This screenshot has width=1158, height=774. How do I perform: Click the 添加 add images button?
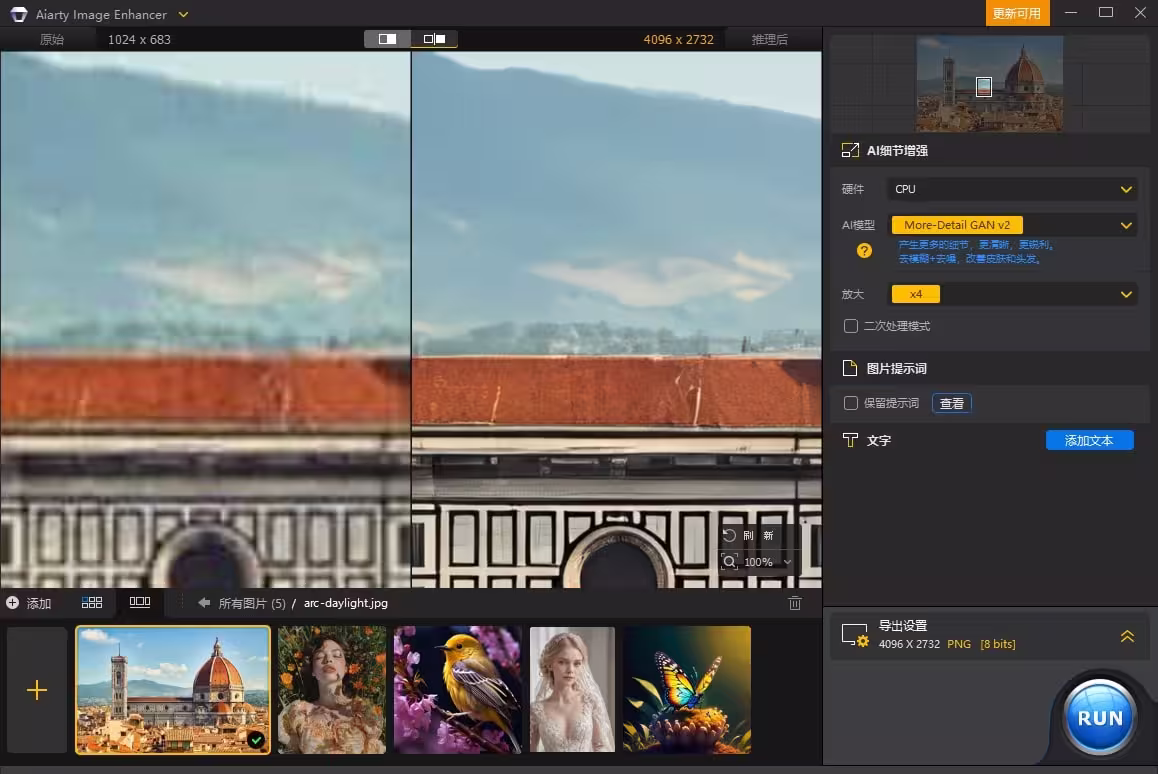(29, 603)
